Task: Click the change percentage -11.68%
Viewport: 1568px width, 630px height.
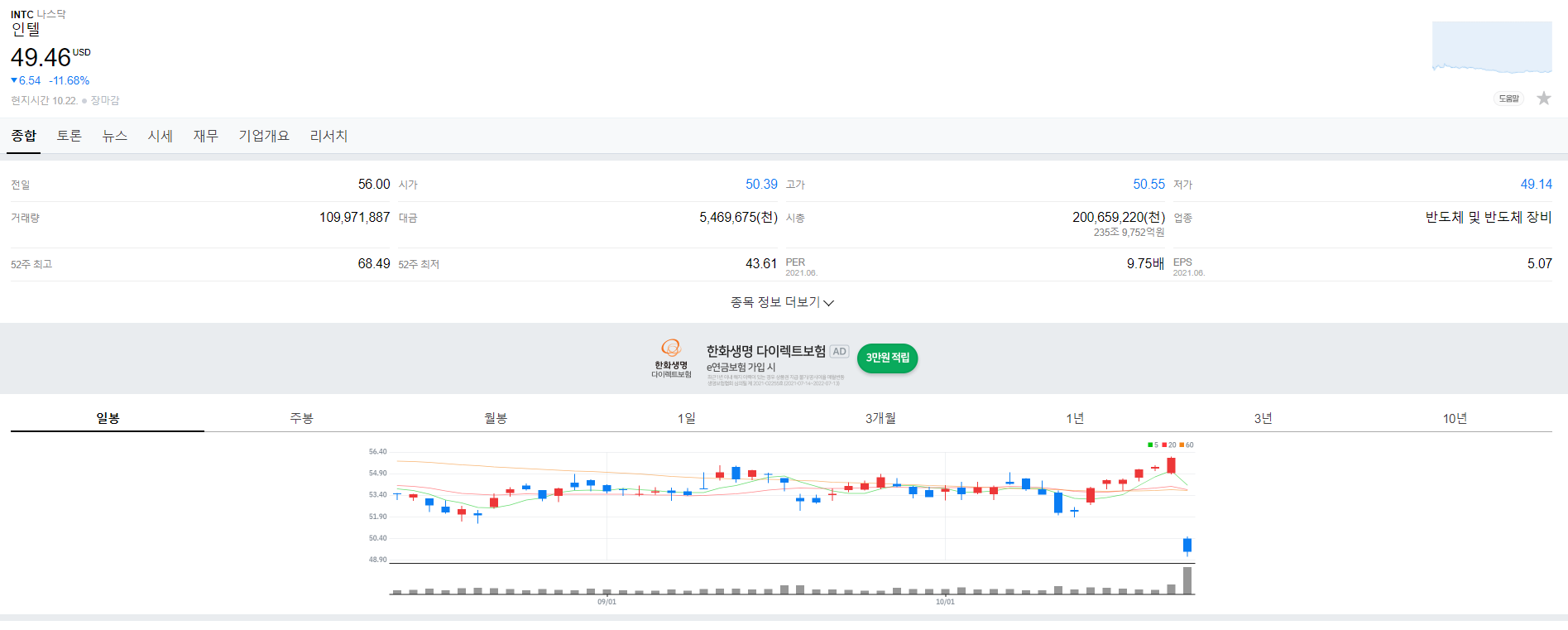Action: [69, 80]
